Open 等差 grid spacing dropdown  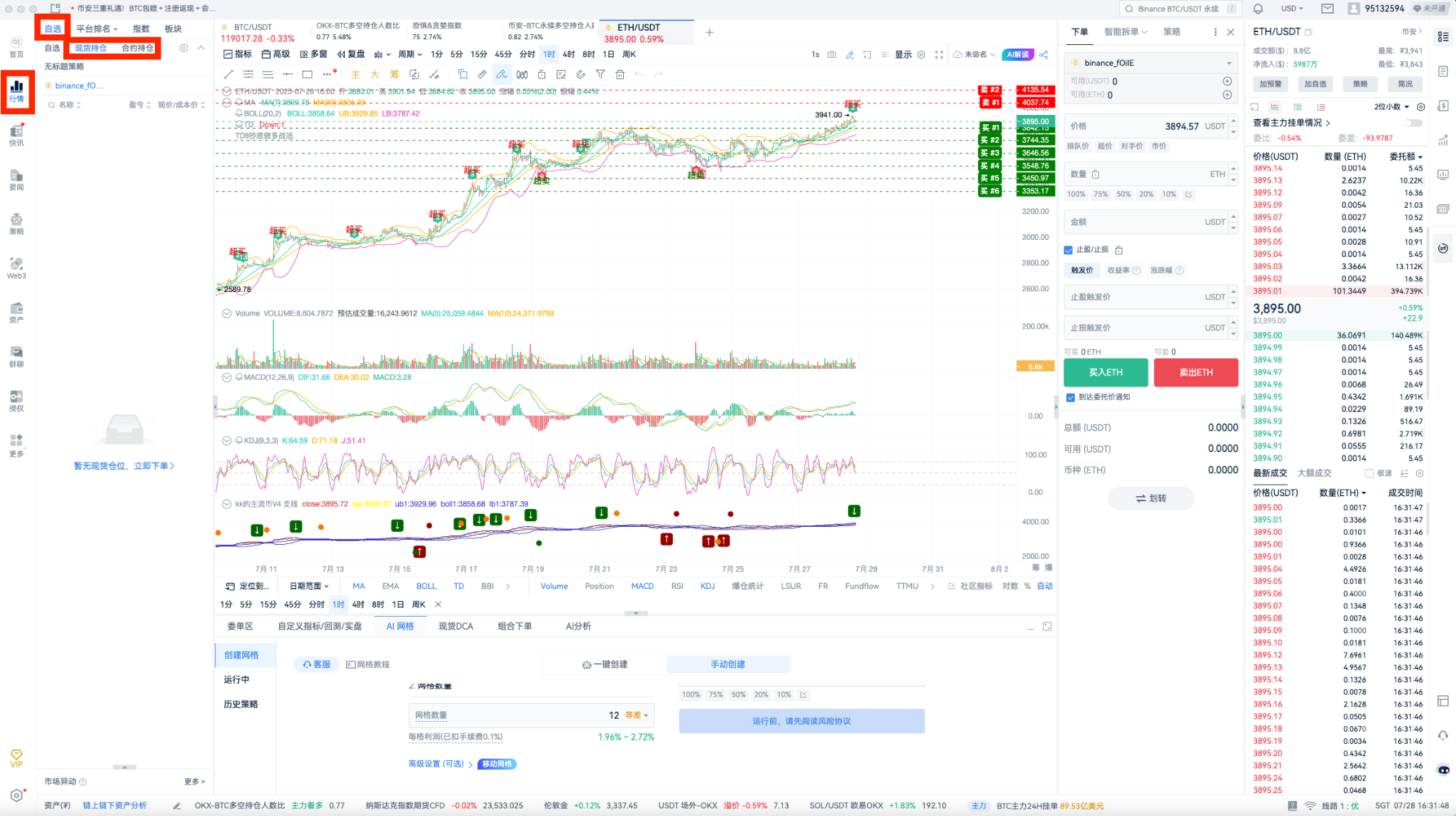point(637,715)
